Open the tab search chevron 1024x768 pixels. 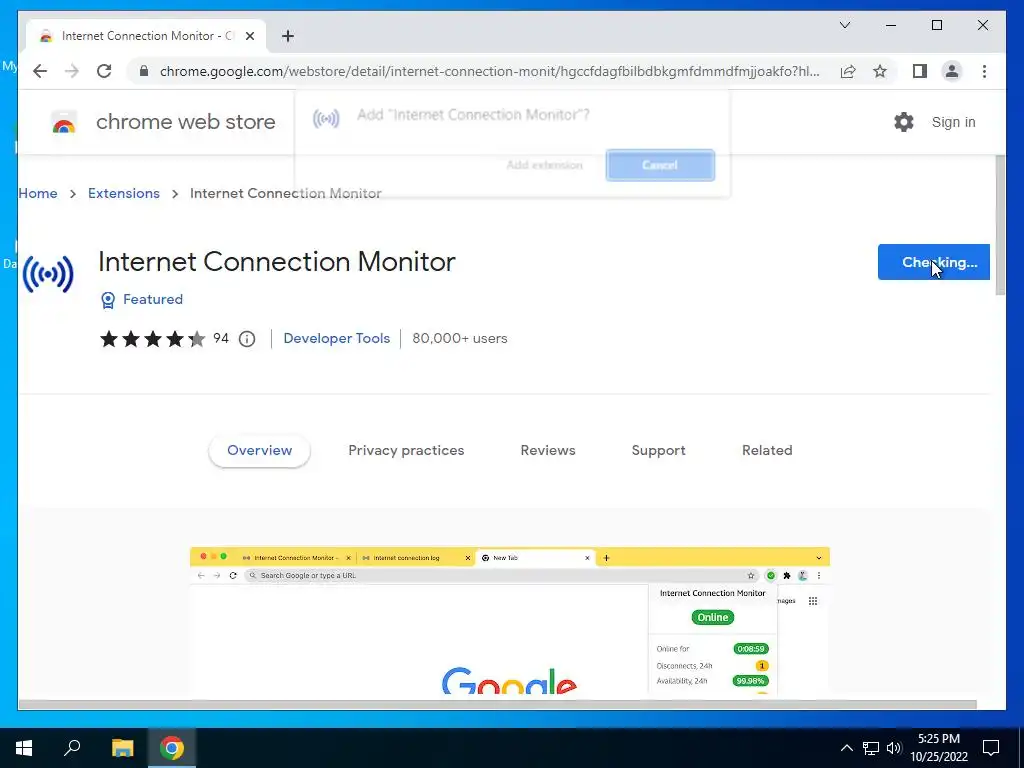point(844,25)
